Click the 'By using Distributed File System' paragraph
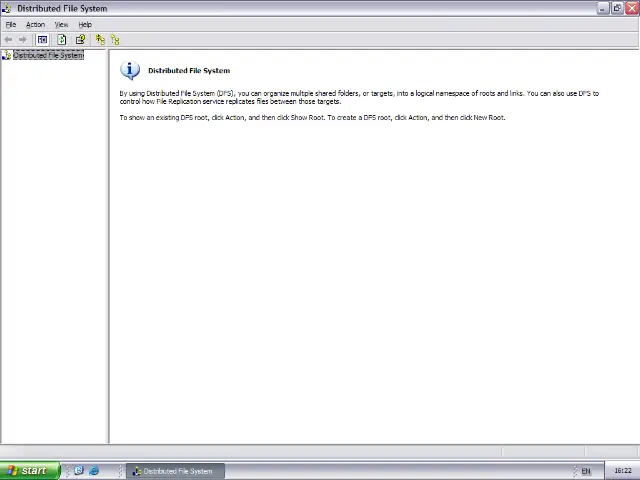 coord(359,97)
